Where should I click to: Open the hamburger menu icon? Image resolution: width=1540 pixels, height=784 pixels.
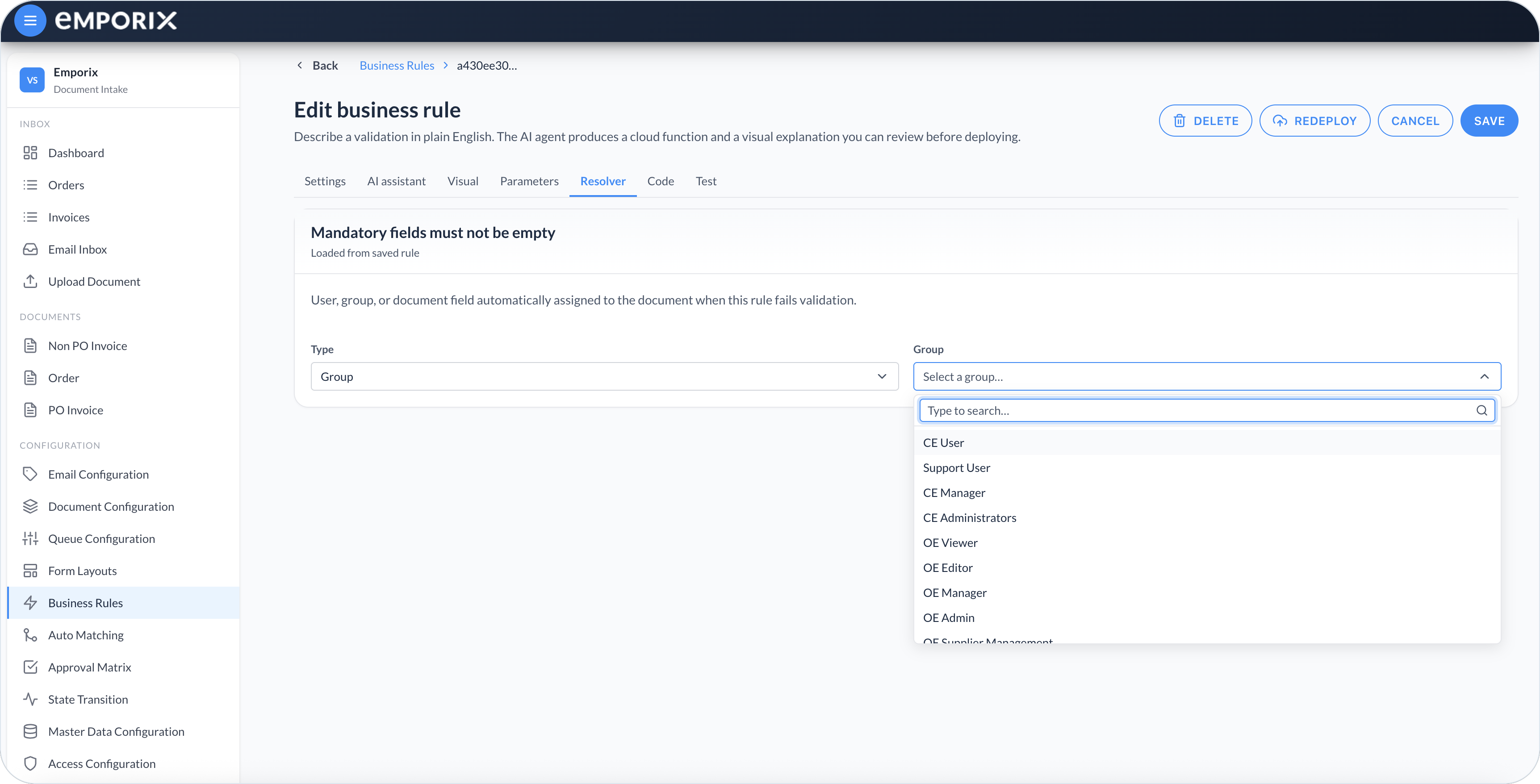coord(30,21)
